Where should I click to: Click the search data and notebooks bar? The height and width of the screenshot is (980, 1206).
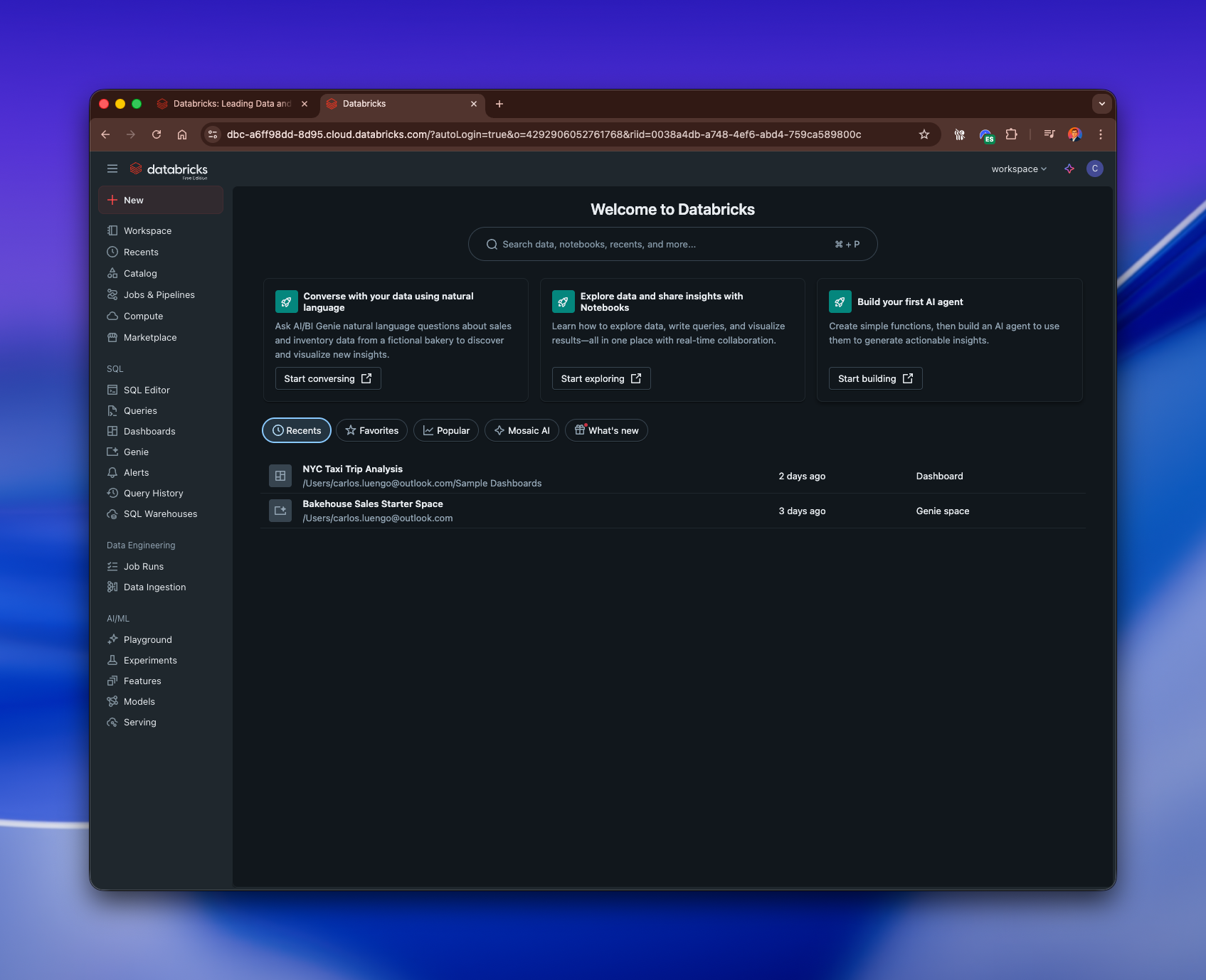pyautogui.click(x=672, y=244)
